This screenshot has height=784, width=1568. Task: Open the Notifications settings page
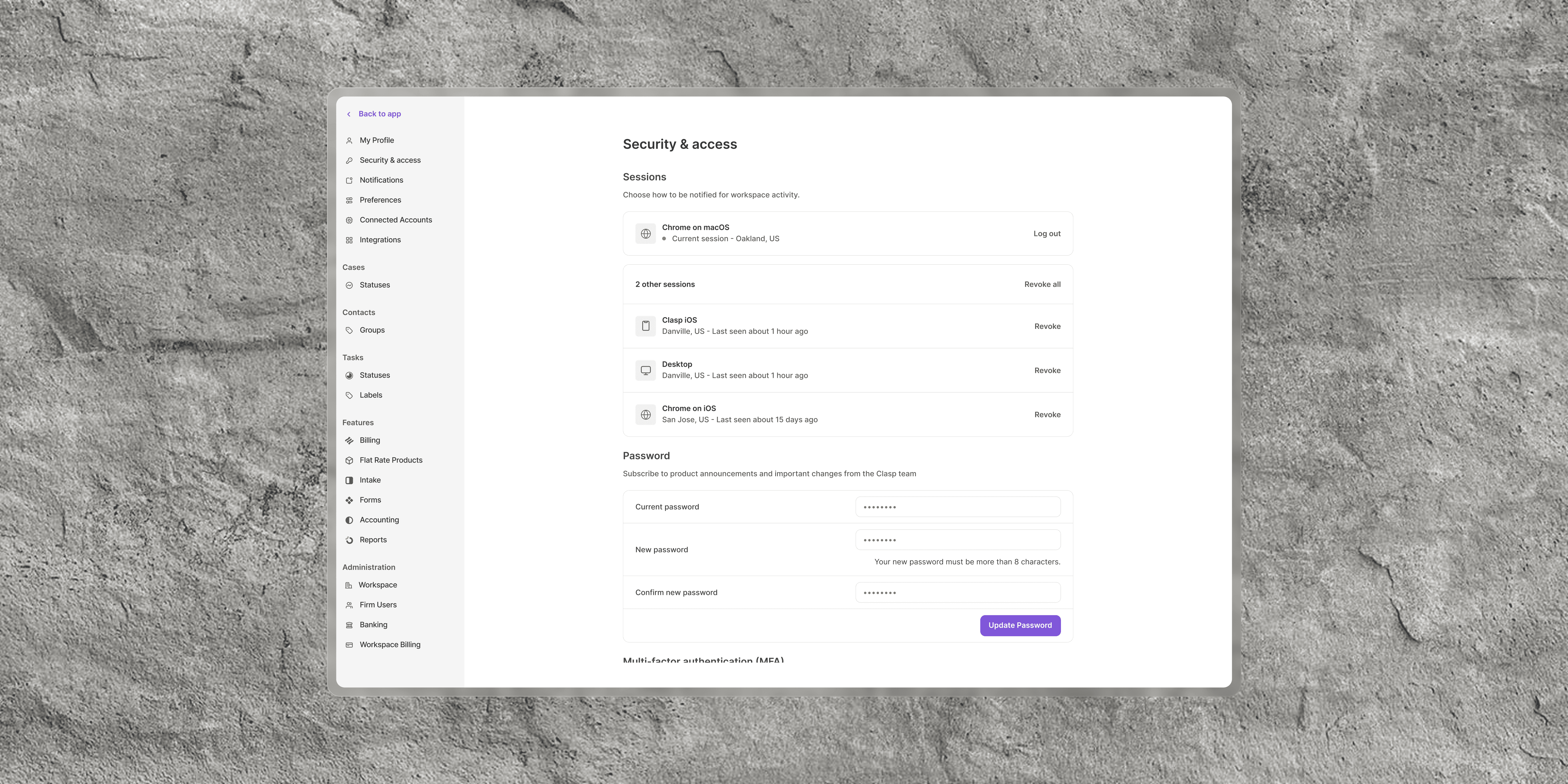pos(381,180)
